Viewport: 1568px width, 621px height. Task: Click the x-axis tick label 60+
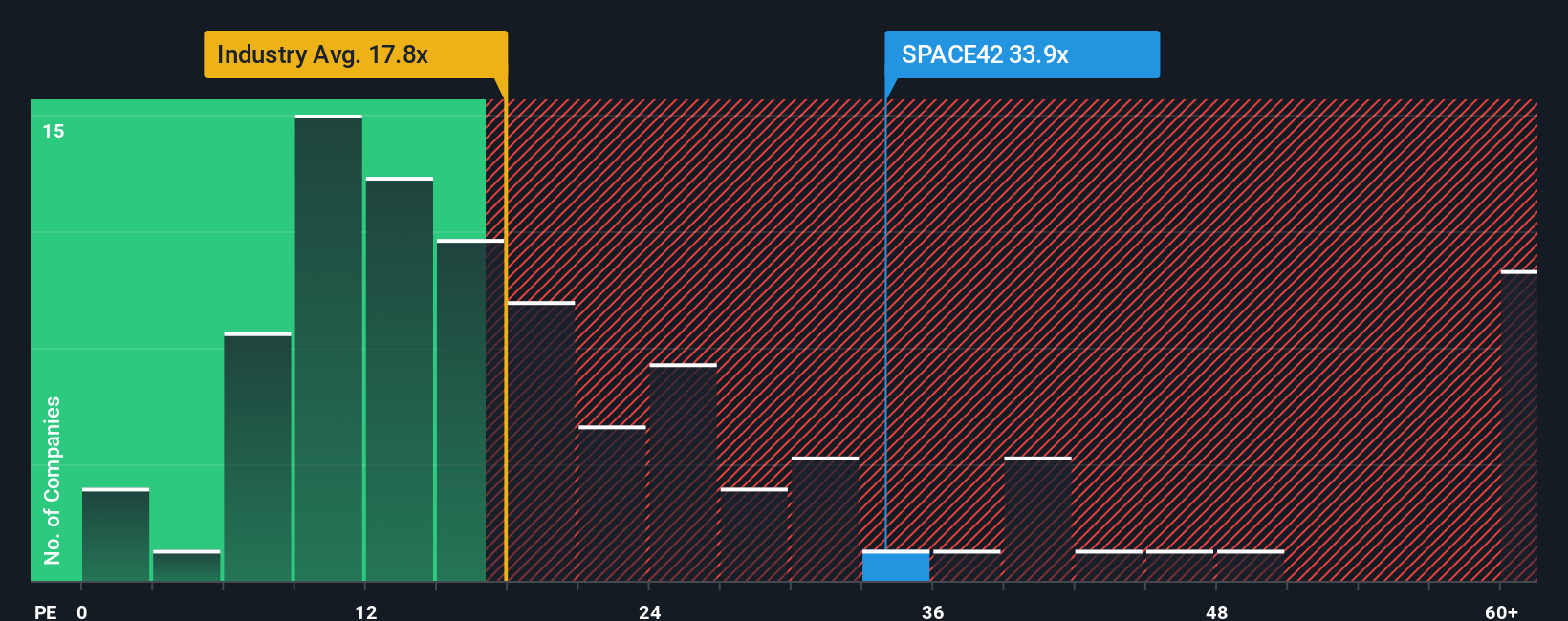1502,612
